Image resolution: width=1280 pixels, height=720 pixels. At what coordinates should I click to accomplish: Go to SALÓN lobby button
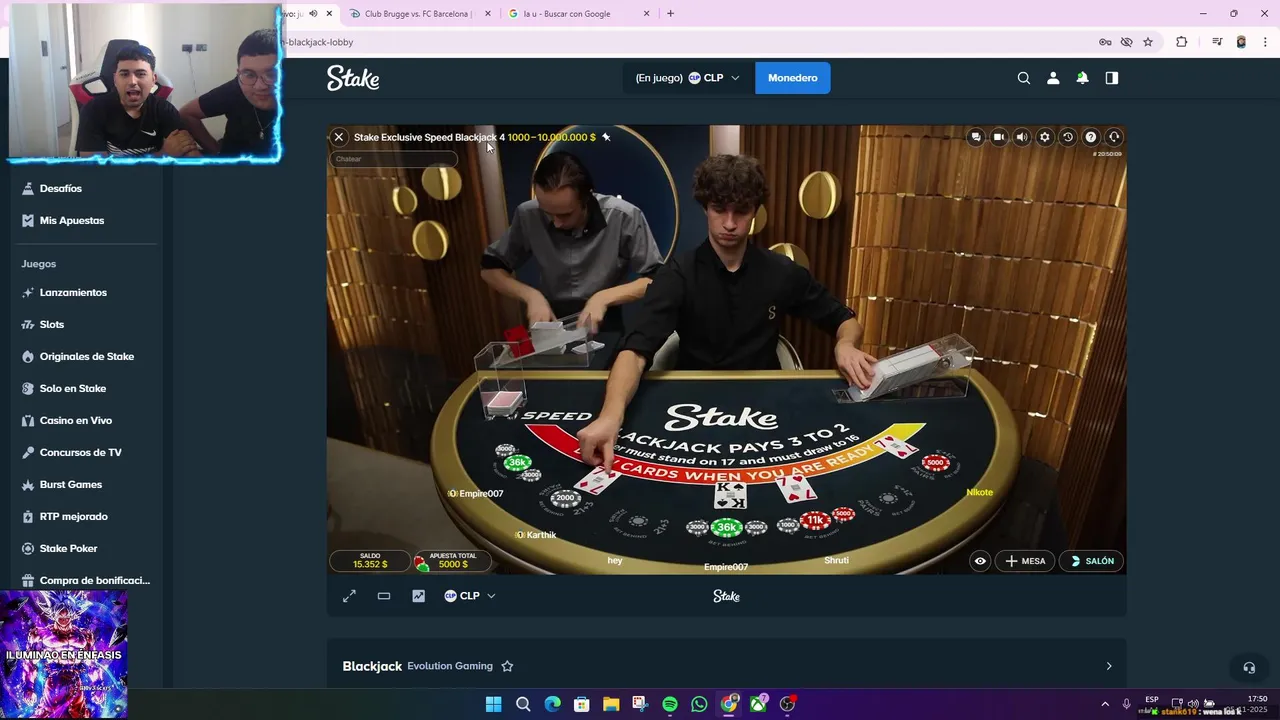click(1092, 561)
